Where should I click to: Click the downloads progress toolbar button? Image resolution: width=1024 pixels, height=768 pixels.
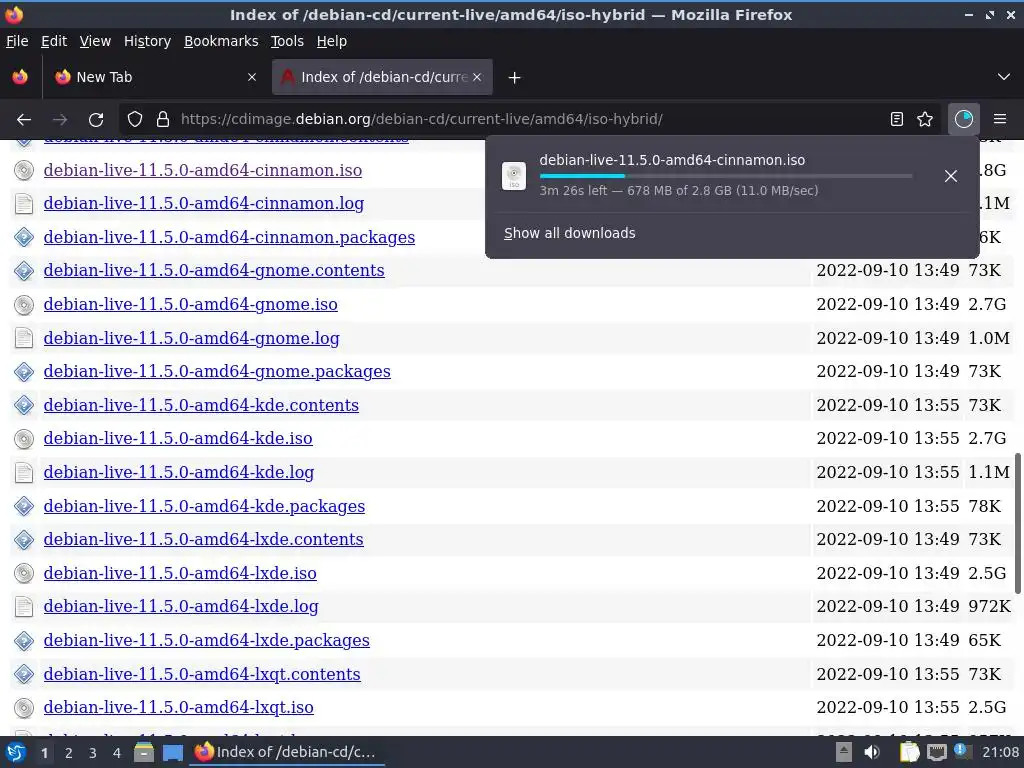[963, 119]
